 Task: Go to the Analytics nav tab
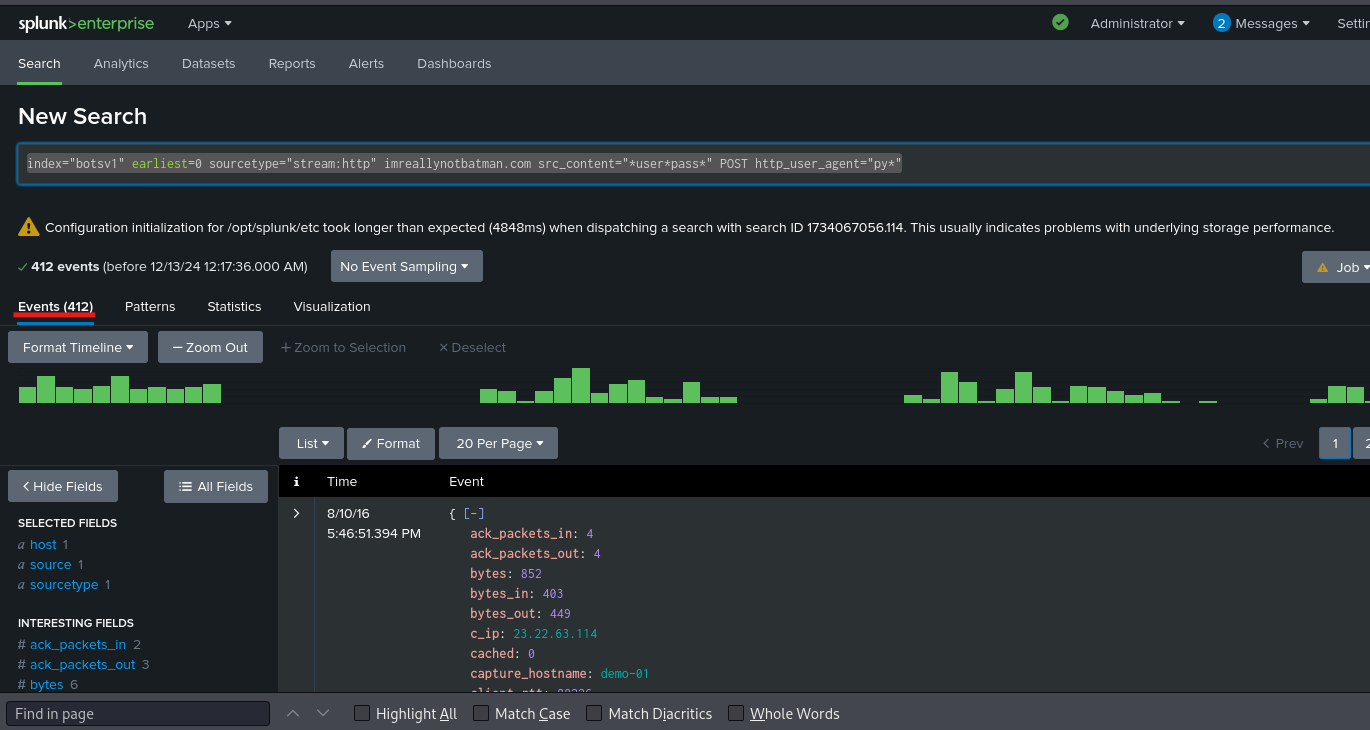click(x=121, y=63)
